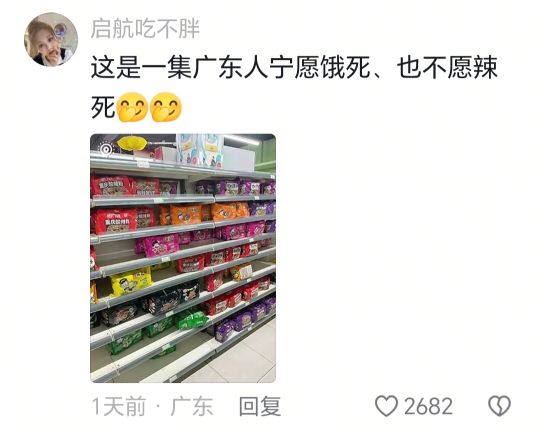Viewport: 540px width, 431px height.
Task: Open the supermarket shelf photo attachment
Action: [183, 258]
